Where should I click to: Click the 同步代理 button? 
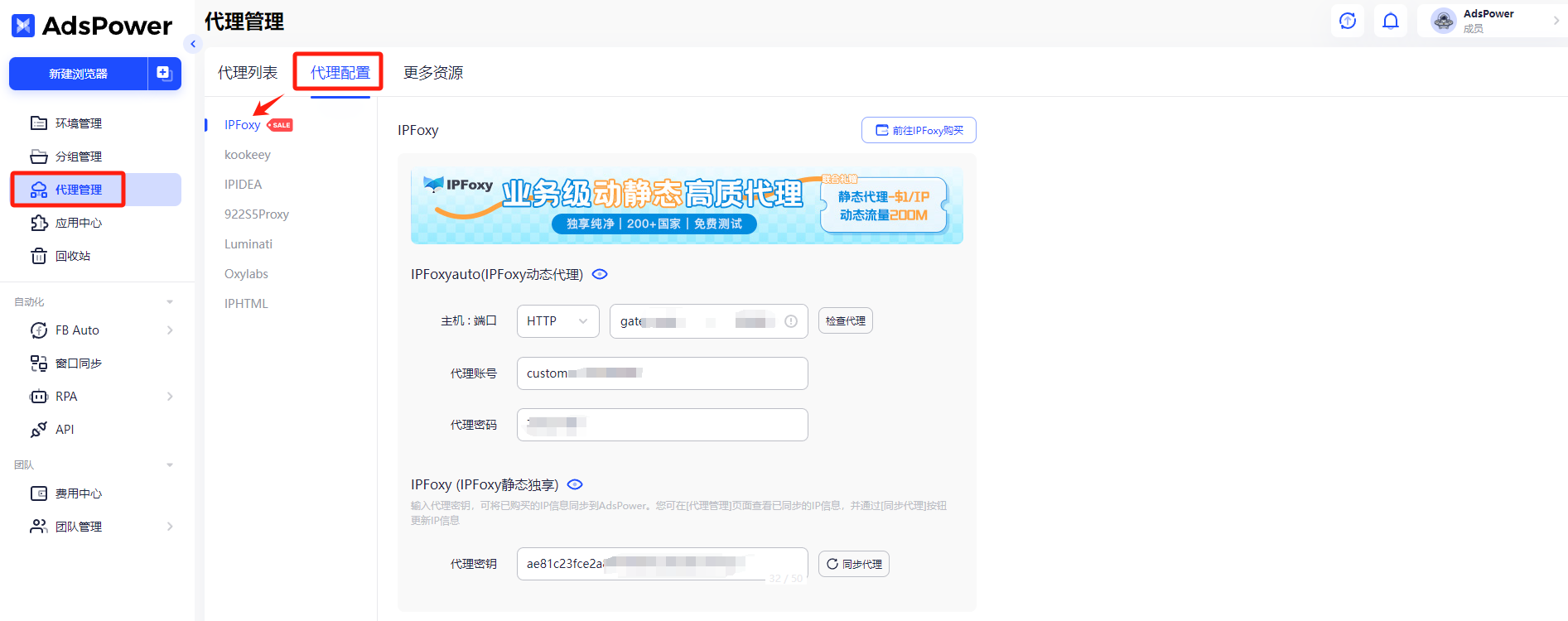point(853,564)
